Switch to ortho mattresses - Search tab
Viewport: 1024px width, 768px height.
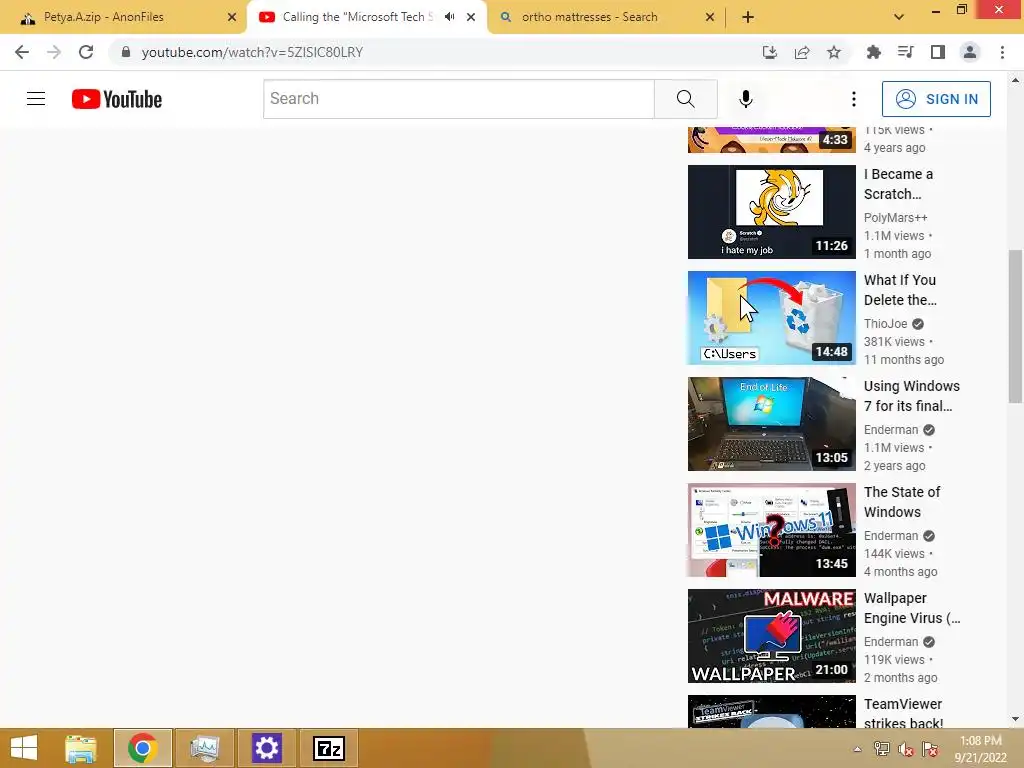[x=590, y=17]
